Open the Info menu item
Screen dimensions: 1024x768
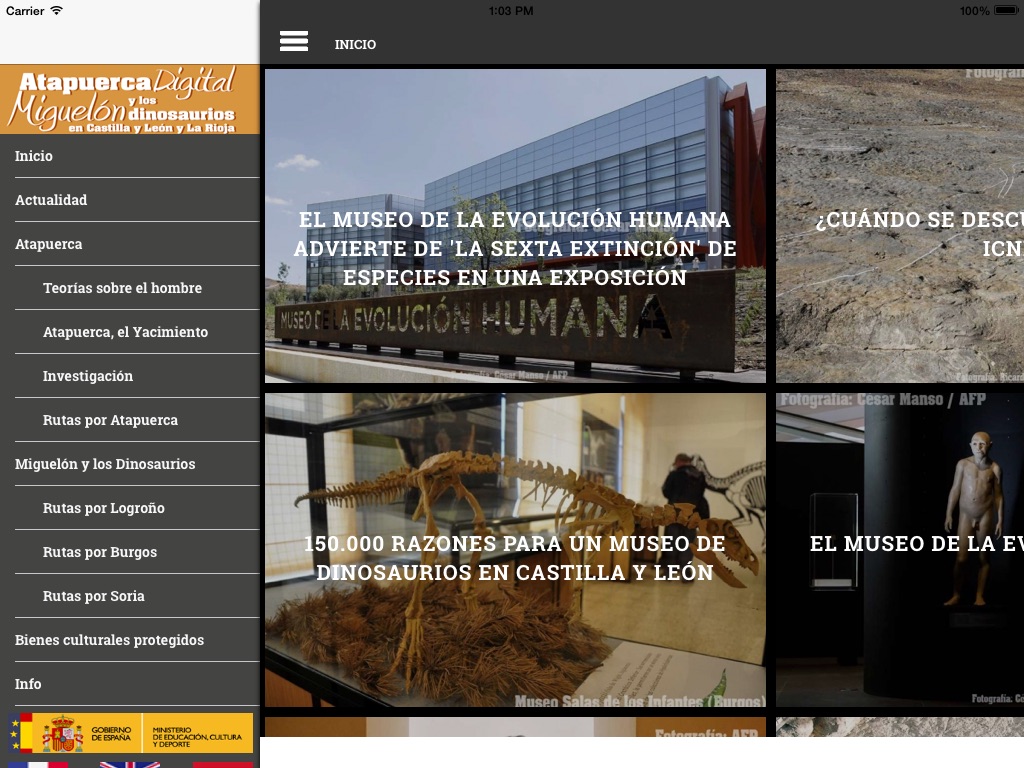coord(137,684)
